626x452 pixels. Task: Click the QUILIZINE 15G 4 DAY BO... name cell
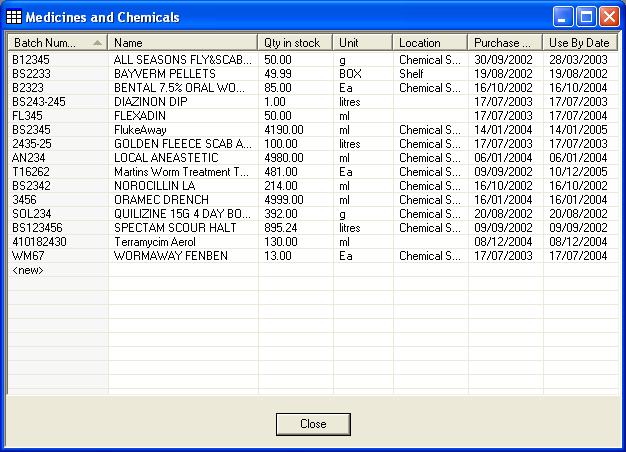pos(183,214)
